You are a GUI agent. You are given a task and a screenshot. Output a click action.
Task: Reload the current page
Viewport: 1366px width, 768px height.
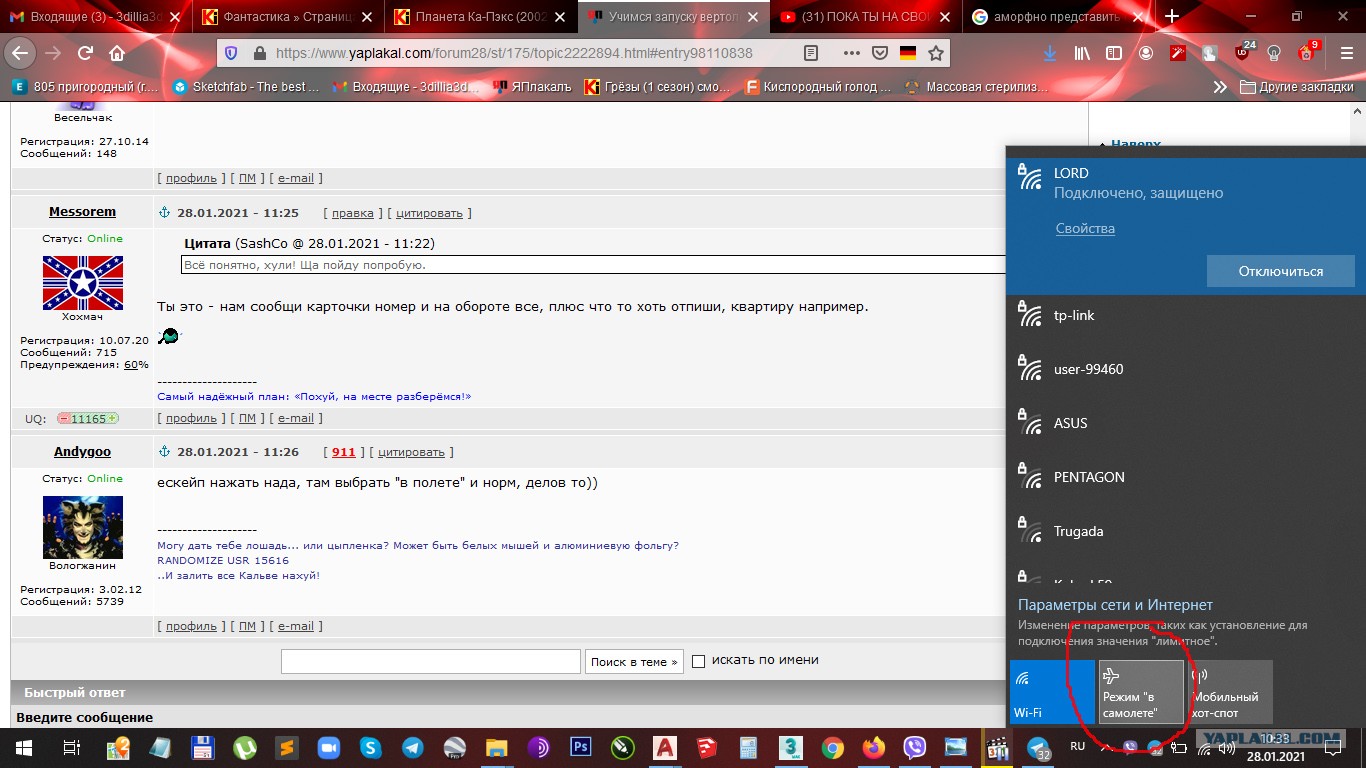86,53
